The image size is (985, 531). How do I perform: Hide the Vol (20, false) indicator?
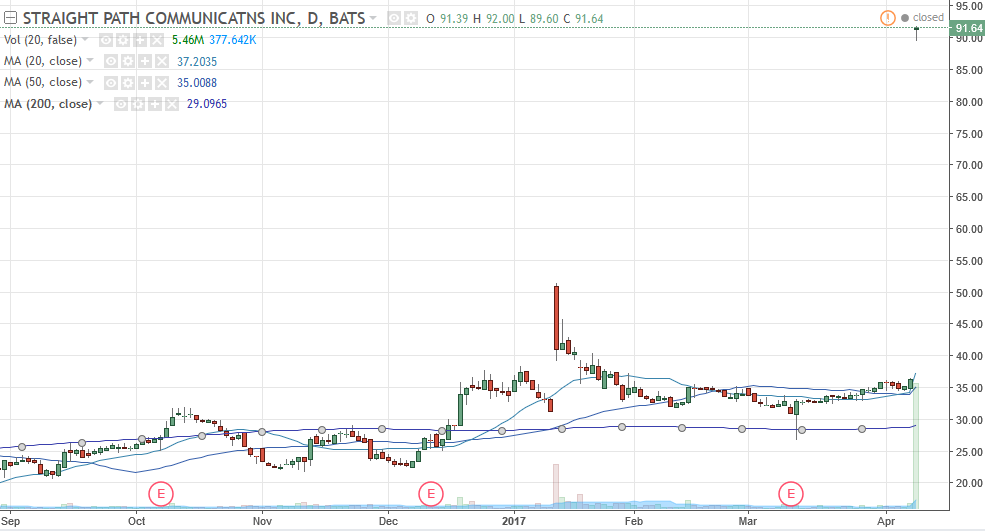(106, 40)
